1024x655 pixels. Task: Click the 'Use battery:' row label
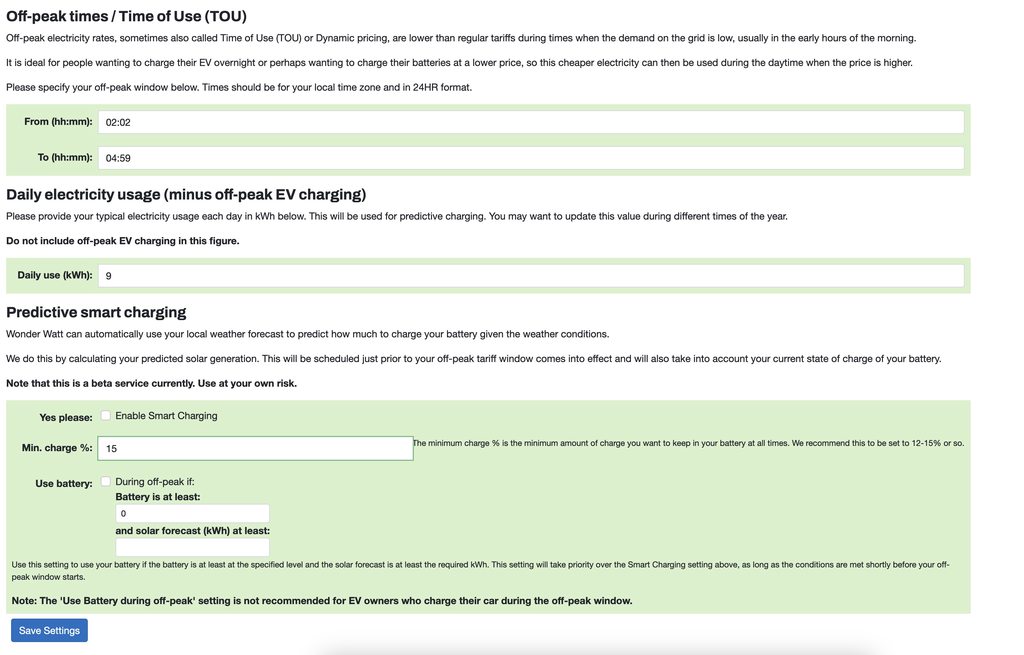[64, 484]
